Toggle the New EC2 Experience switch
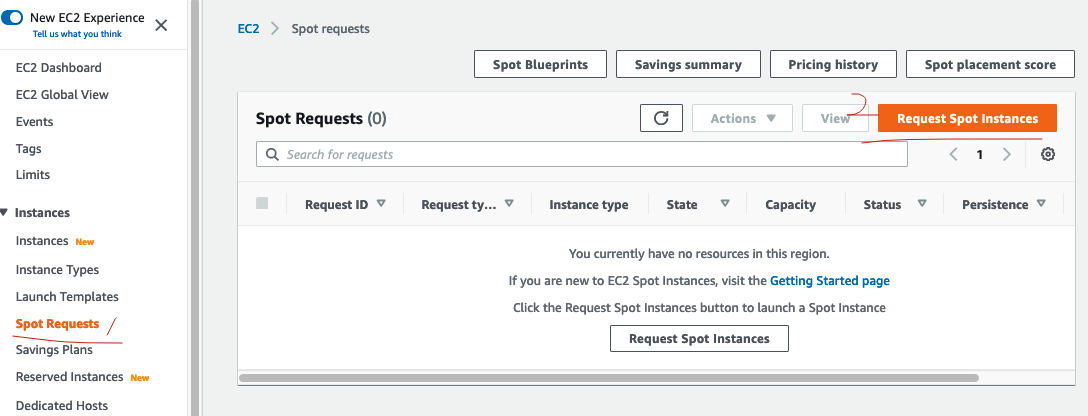 pyautogui.click(x=12, y=17)
